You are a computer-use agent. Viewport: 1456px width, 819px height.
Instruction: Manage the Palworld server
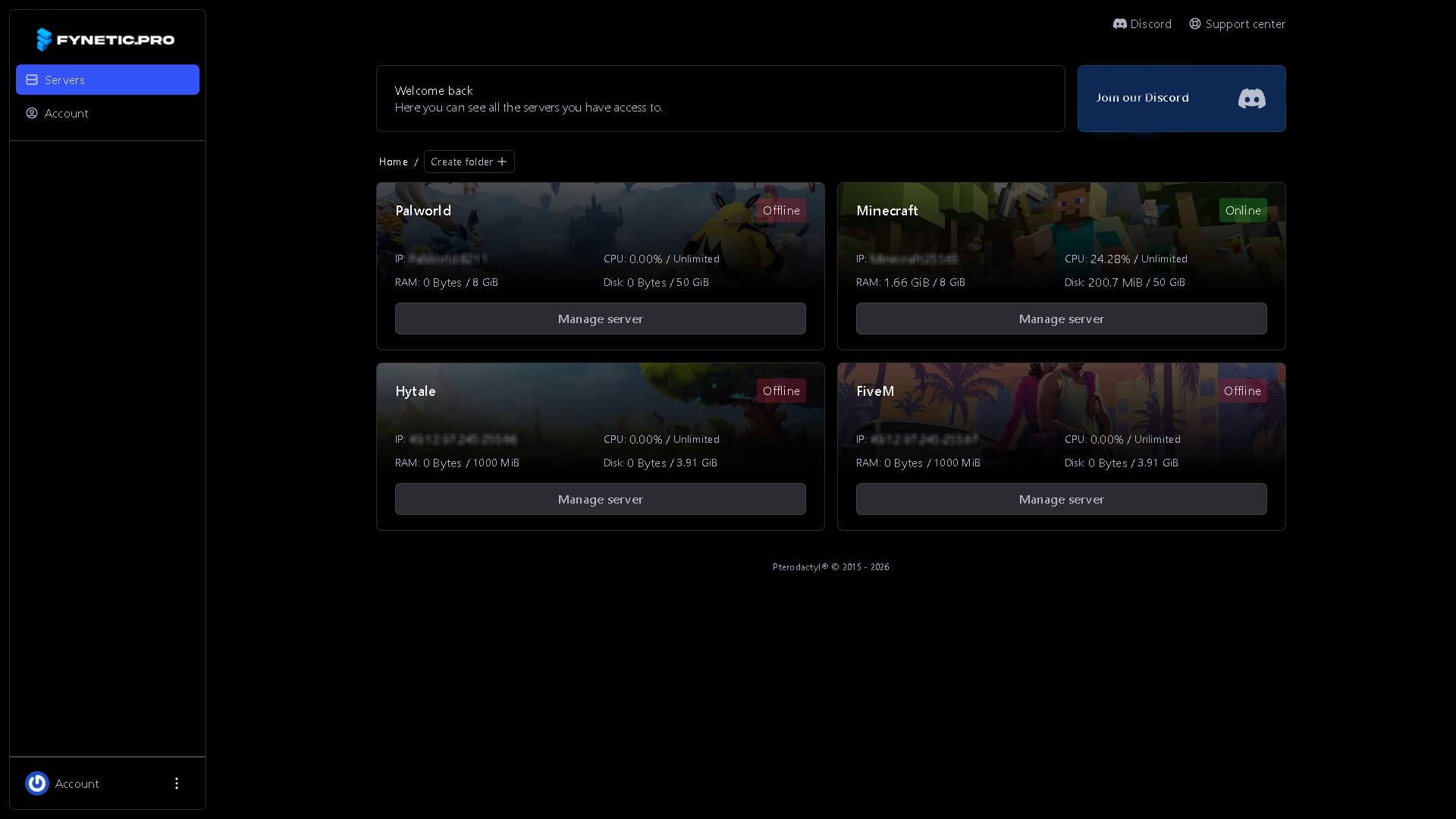point(601,318)
